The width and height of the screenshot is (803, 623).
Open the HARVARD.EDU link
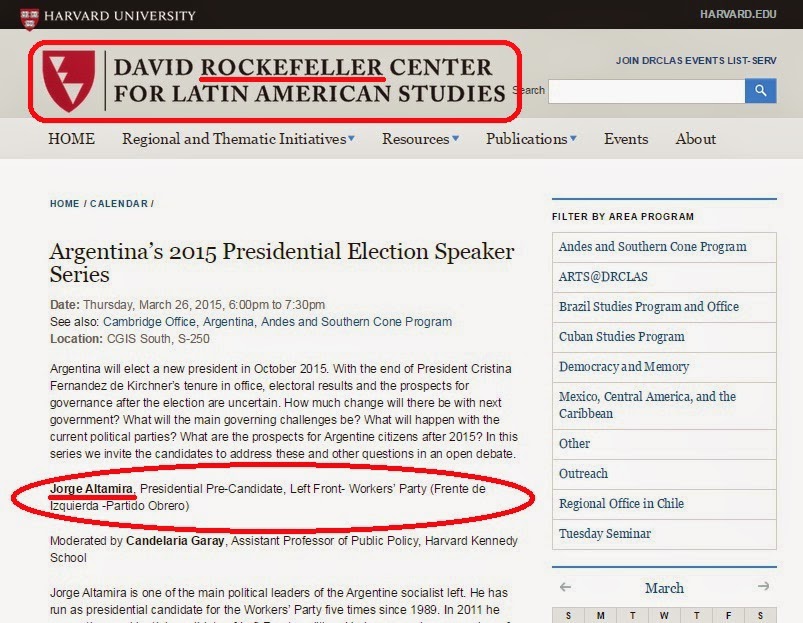[738, 14]
